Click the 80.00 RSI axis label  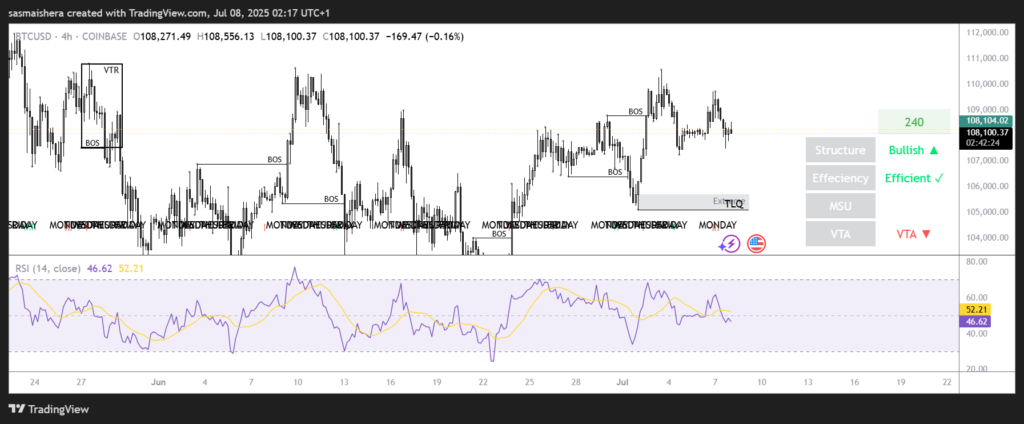977,261
